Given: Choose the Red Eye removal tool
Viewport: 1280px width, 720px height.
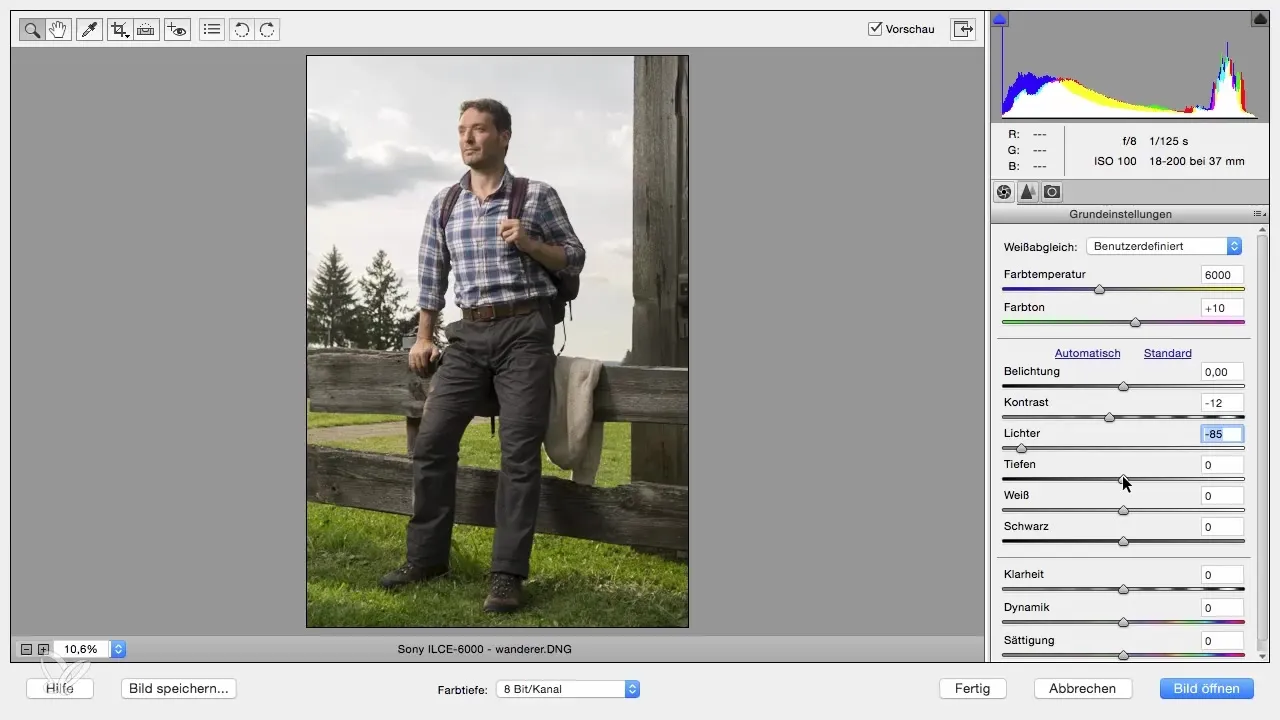Looking at the screenshot, I should (177, 30).
